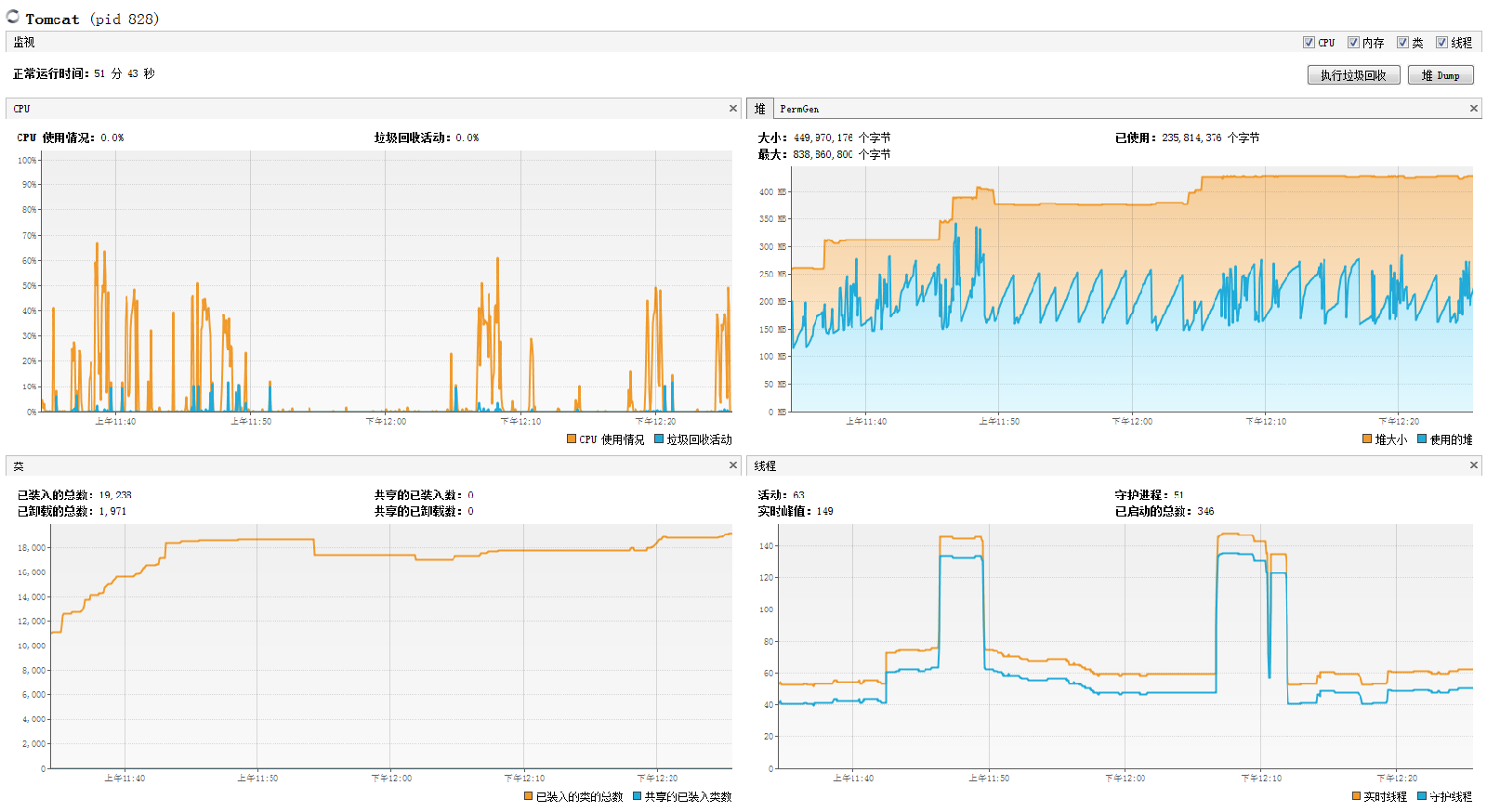Click the blue 垃圾回收活动 legend swatch
Viewport: 1487px width, 812px height.
pyautogui.click(x=659, y=439)
